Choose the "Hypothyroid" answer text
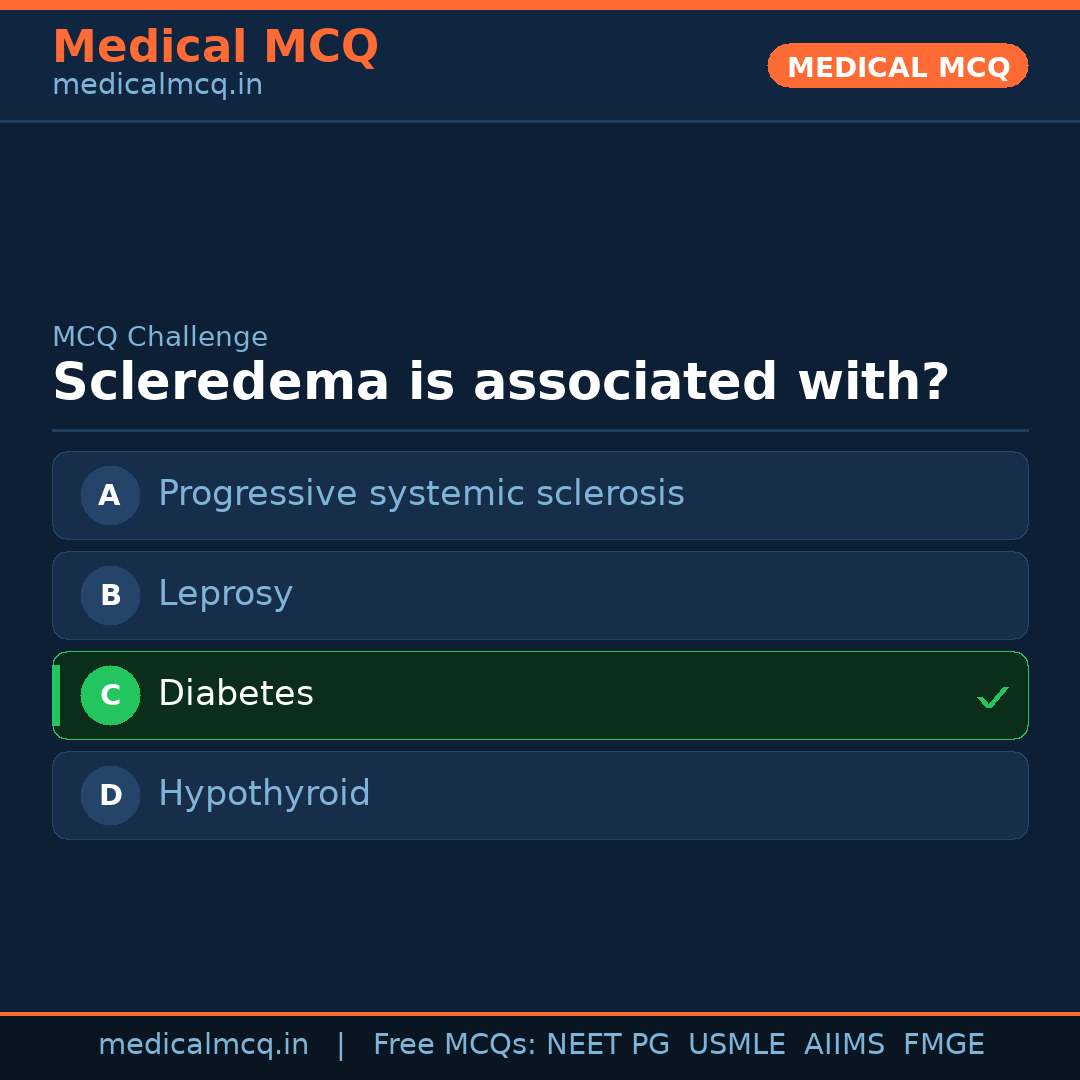The height and width of the screenshot is (1080, 1080). pyautogui.click(x=264, y=794)
